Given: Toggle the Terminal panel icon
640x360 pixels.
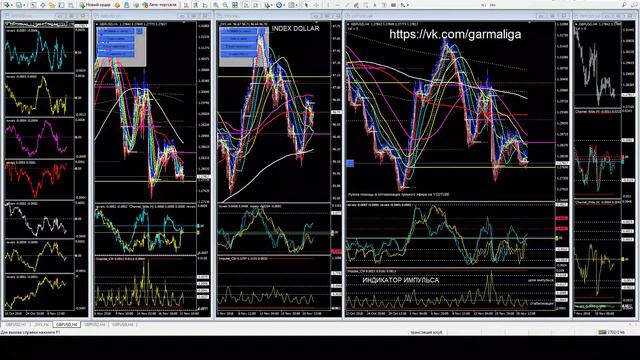Looking at the screenshot, I should pyautogui.click(x=61, y=5).
